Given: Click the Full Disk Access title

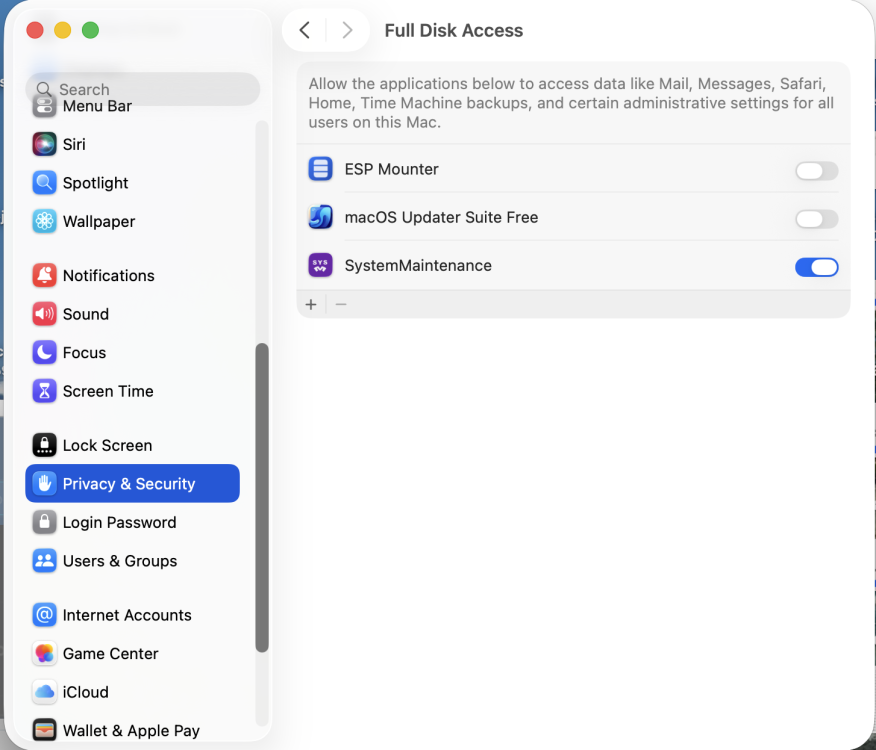Looking at the screenshot, I should tap(454, 30).
